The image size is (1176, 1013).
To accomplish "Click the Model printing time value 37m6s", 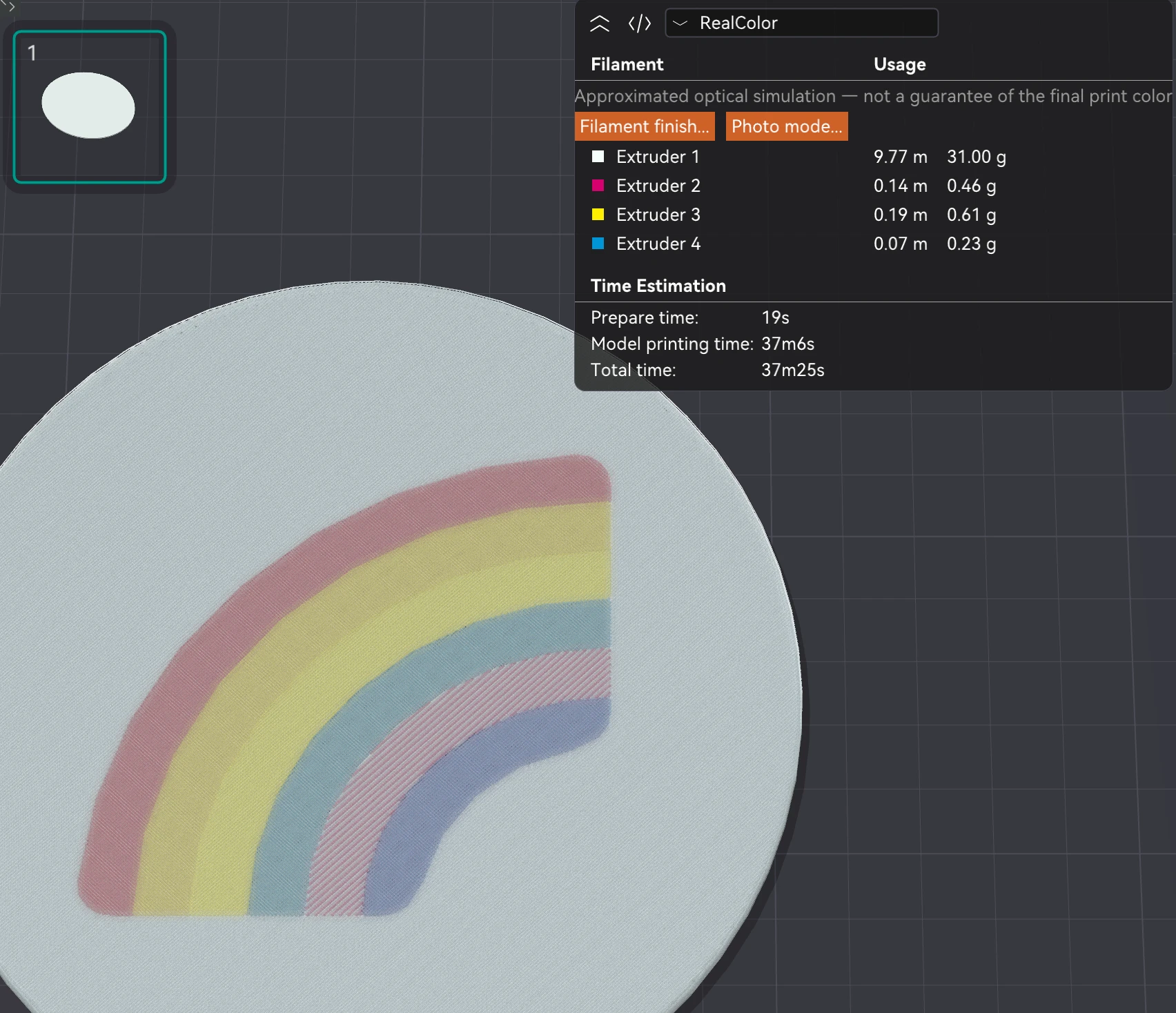I will [788, 344].
